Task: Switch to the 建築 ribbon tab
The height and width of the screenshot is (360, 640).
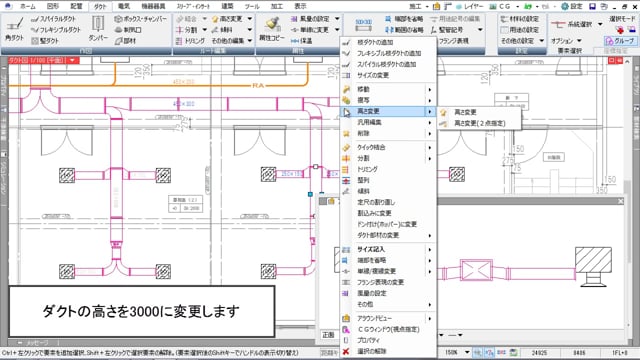Action: pyautogui.click(x=227, y=7)
